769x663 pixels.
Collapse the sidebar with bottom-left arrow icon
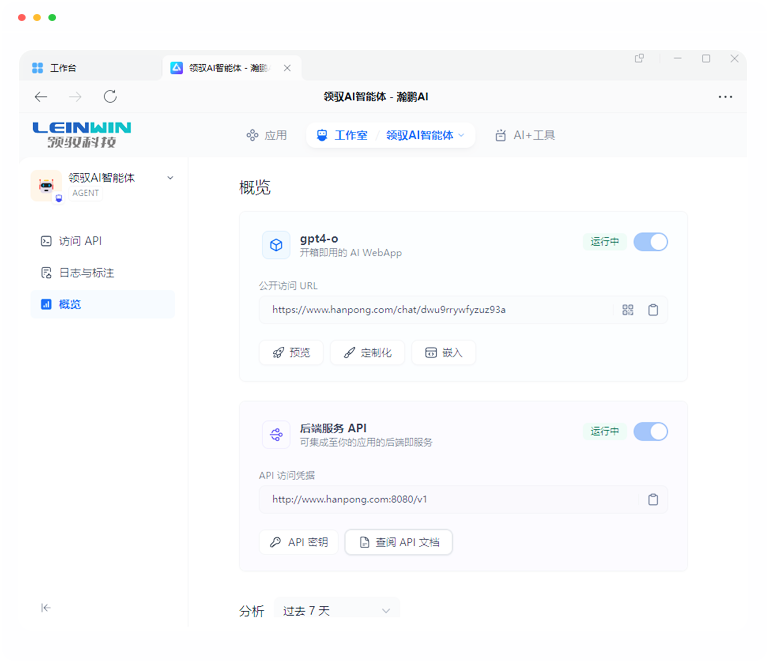(46, 608)
